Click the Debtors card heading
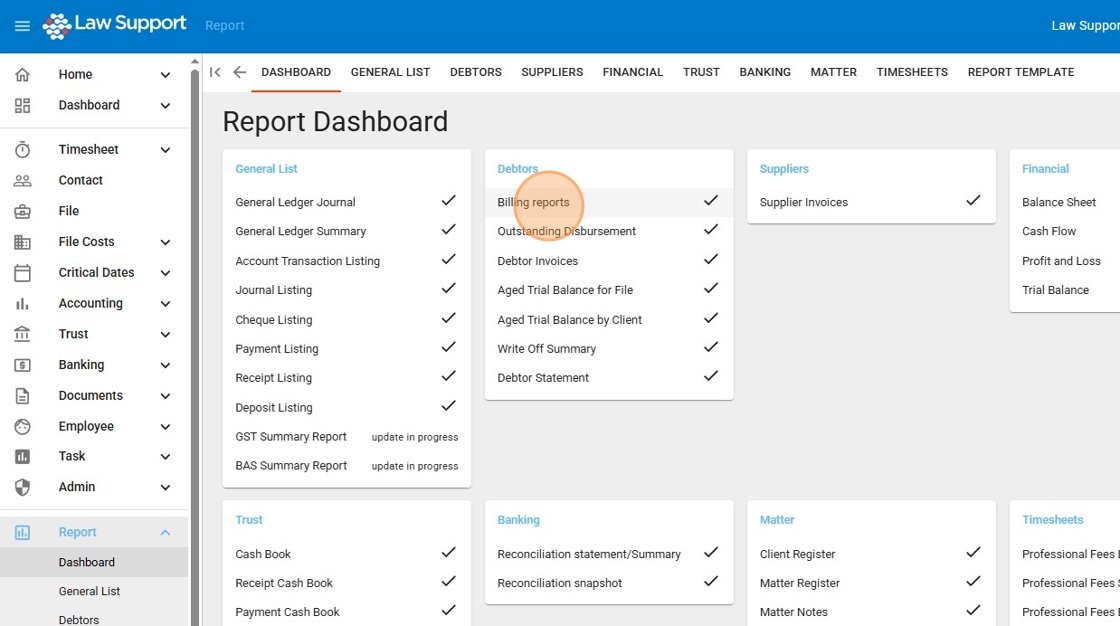1120x626 pixels. (x=518, y=169)
